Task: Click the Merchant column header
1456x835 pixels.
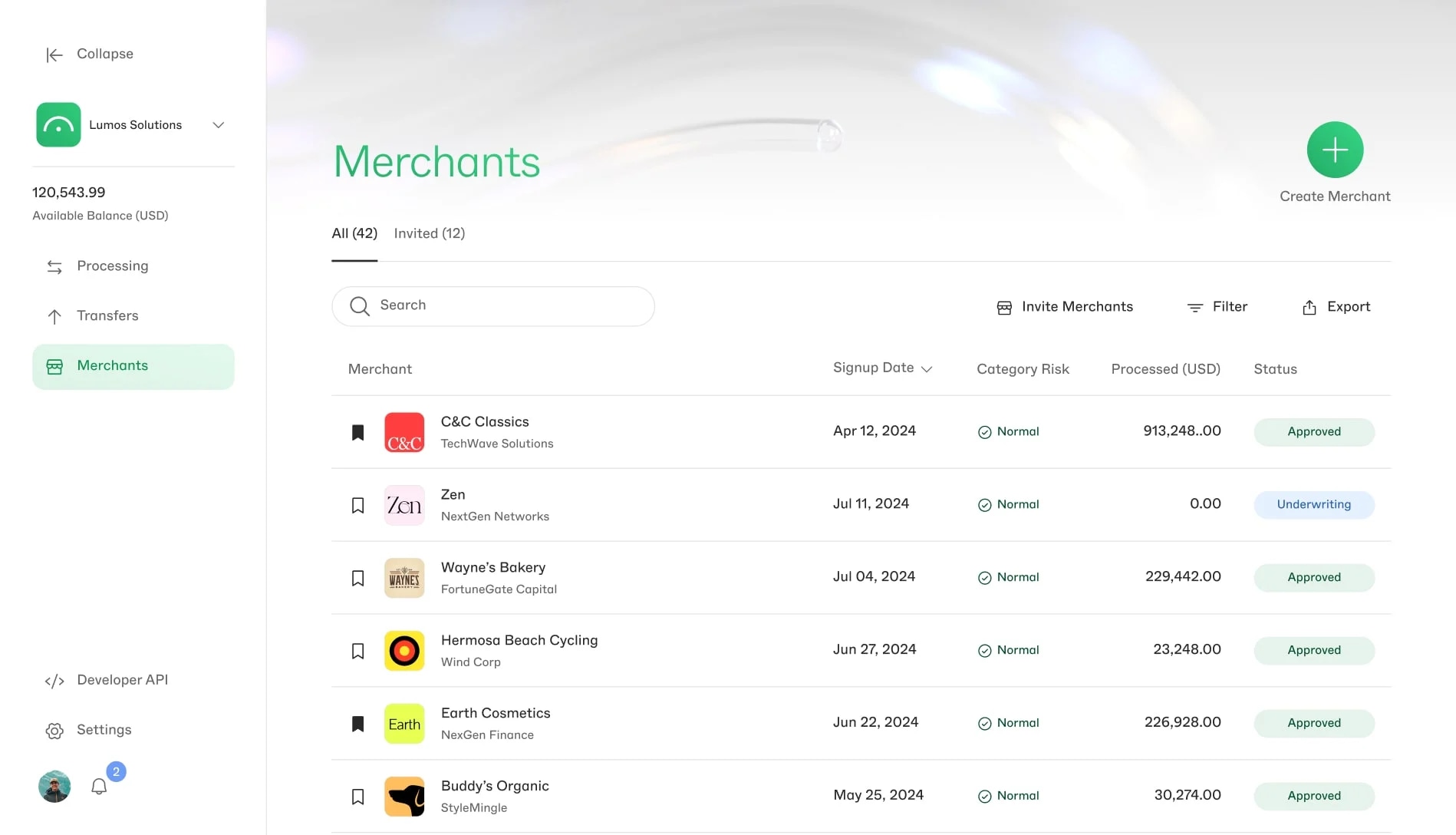Action: [380, 369]
